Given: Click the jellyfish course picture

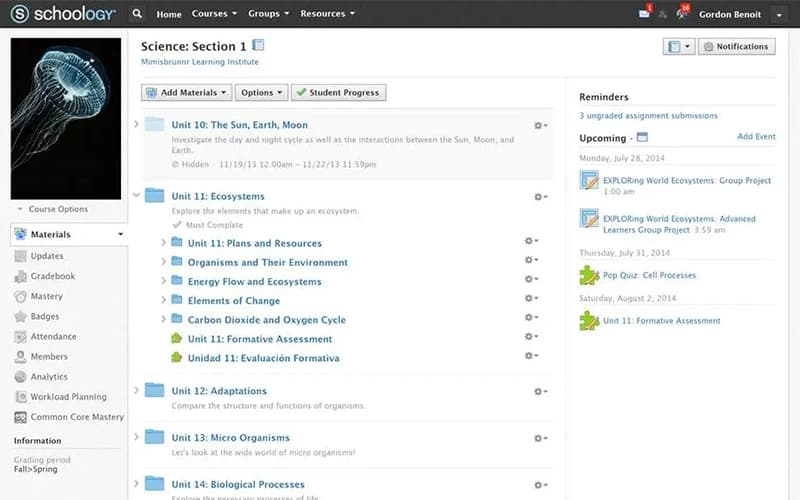Looking at the screenshot, I should [x=65, y=118].
